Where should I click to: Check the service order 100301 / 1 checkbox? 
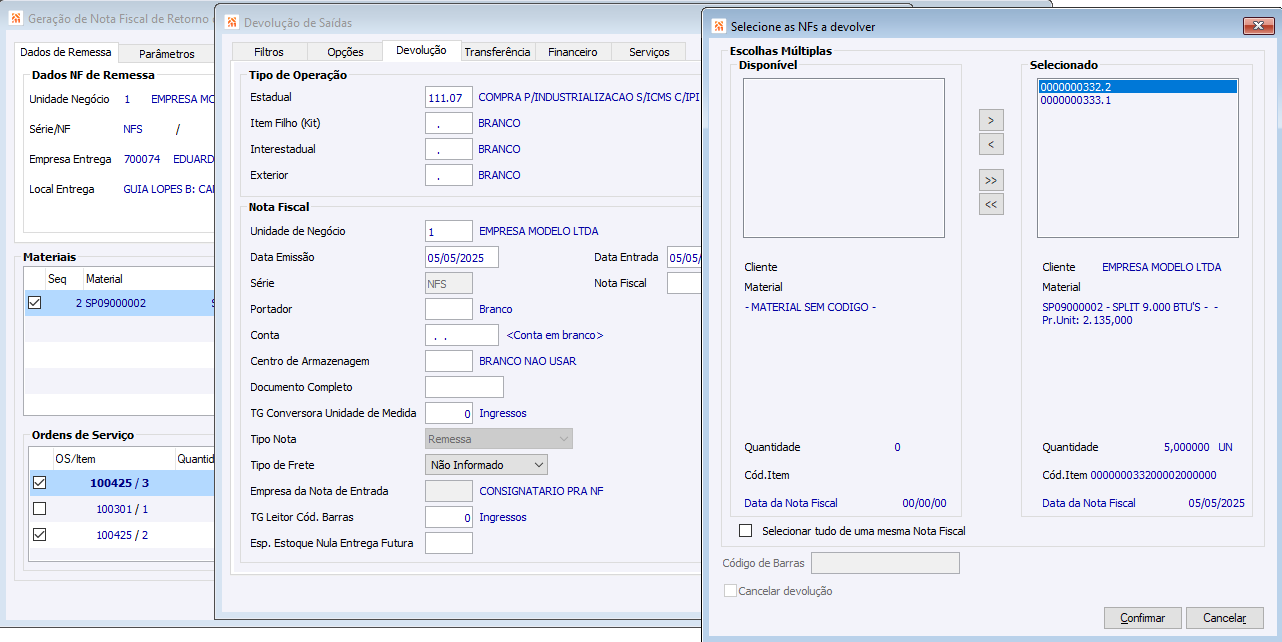(x=39, y=509)
